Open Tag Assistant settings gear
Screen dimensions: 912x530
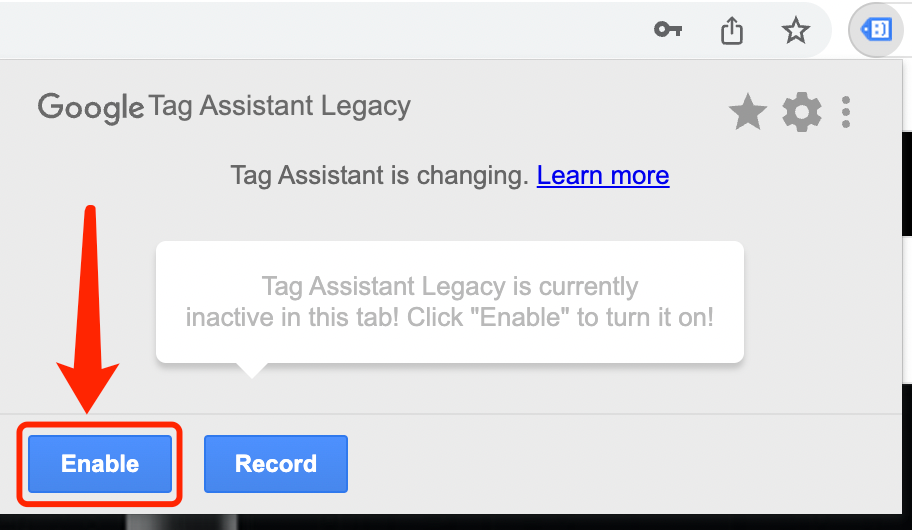pyautogui.click(x=801, y=112)
